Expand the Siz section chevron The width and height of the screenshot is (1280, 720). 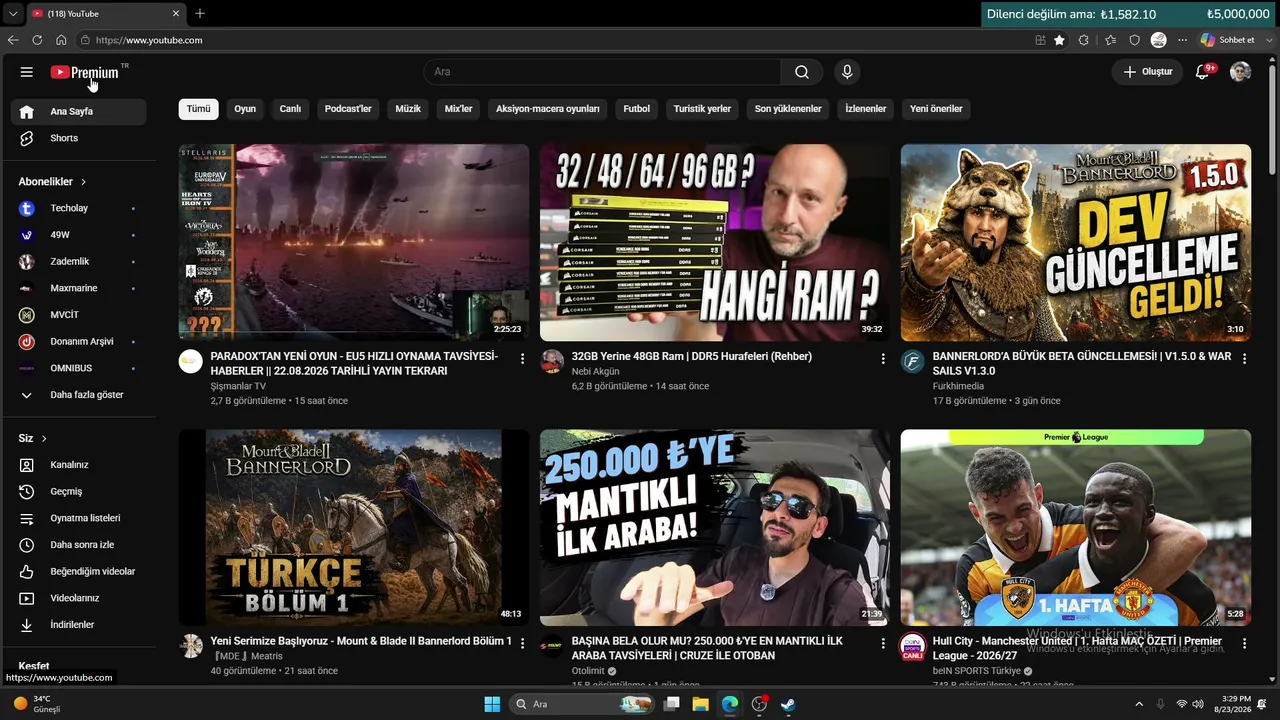click(x=44, y=439)
